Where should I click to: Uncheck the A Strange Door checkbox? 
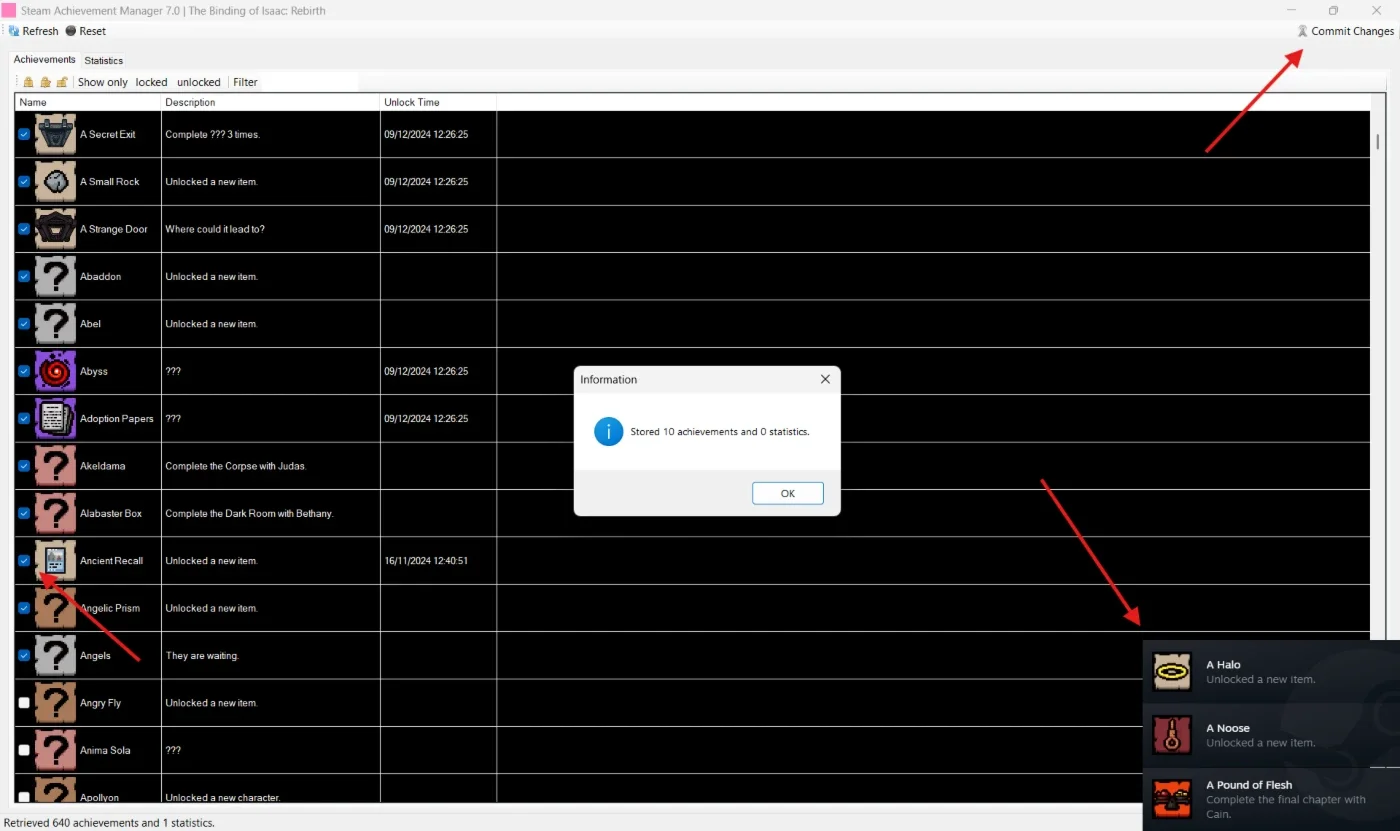coord(24,229)
